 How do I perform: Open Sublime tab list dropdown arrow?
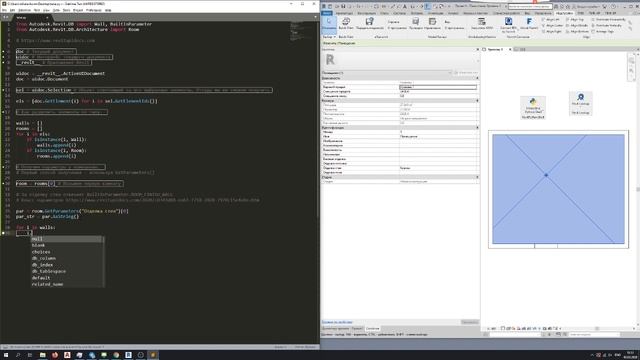[315, 17]
